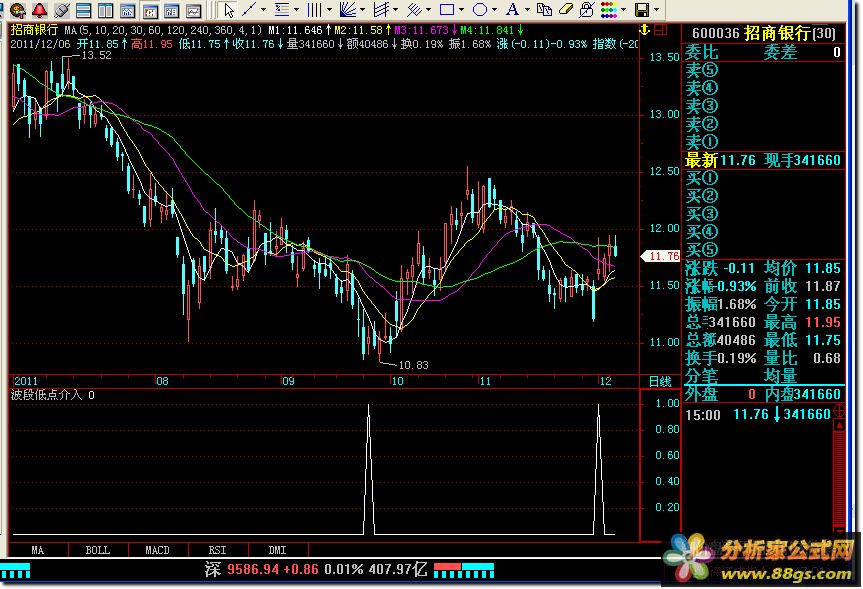Click the red grid icon above price axis
The image size is (863, 589).
661,30
